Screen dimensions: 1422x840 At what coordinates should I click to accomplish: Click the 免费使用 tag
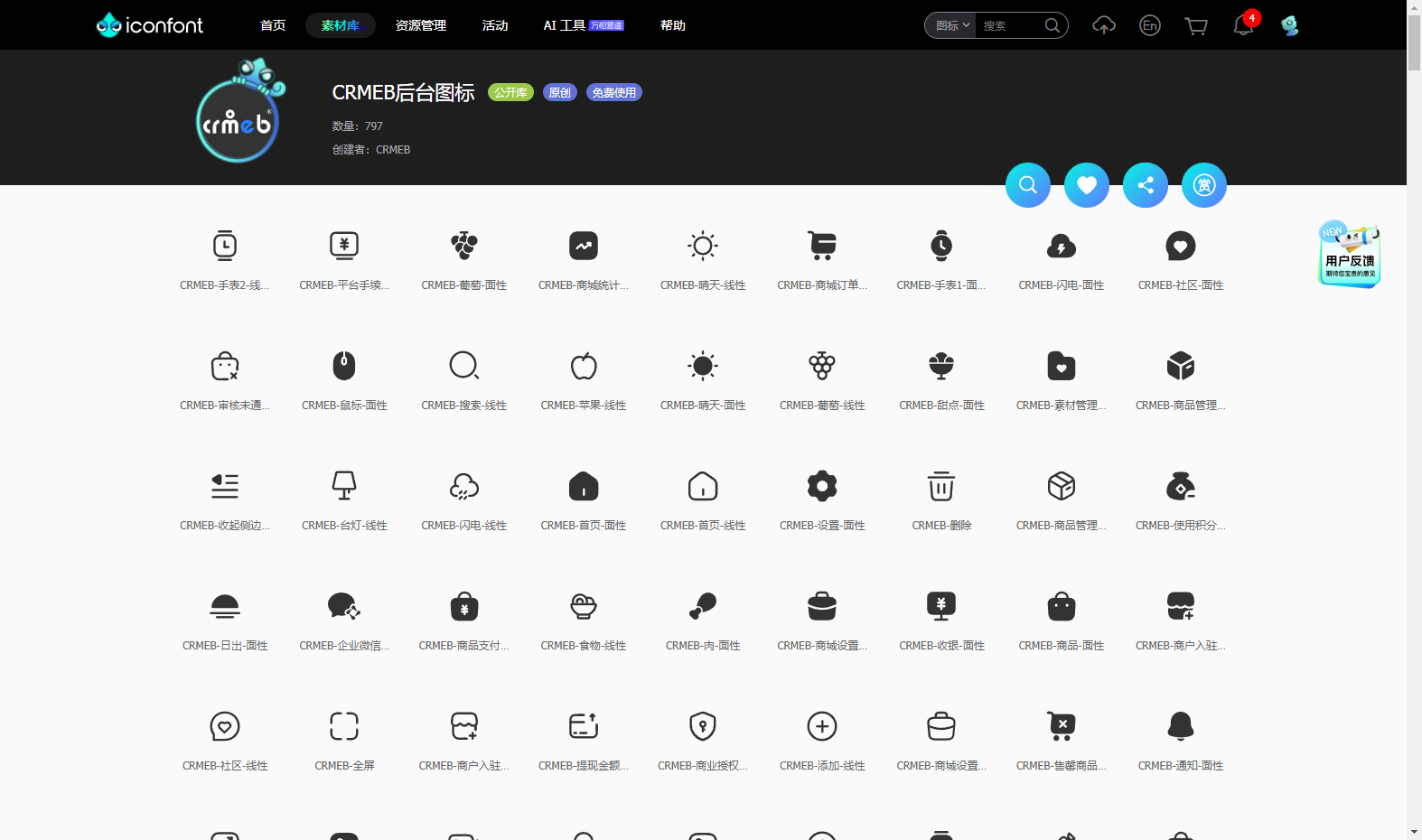tap(614, 92)
